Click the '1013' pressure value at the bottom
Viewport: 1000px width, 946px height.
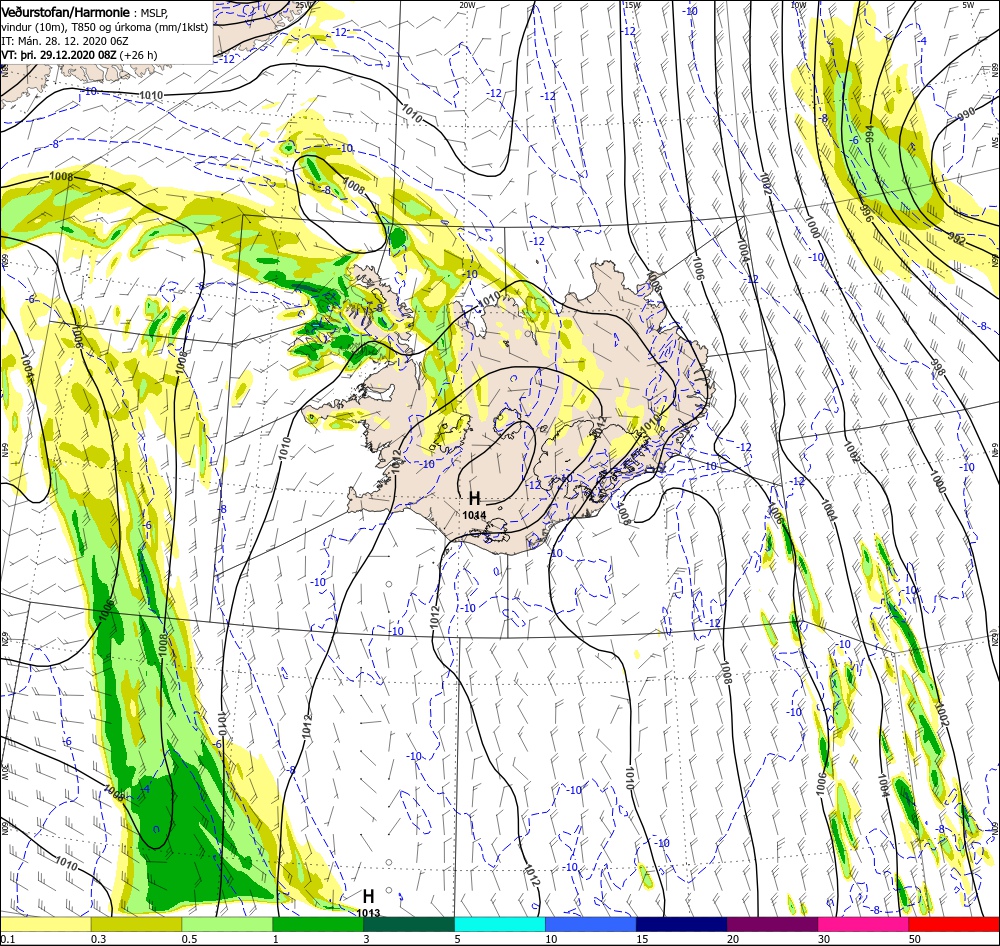click(x=368, y=913)
